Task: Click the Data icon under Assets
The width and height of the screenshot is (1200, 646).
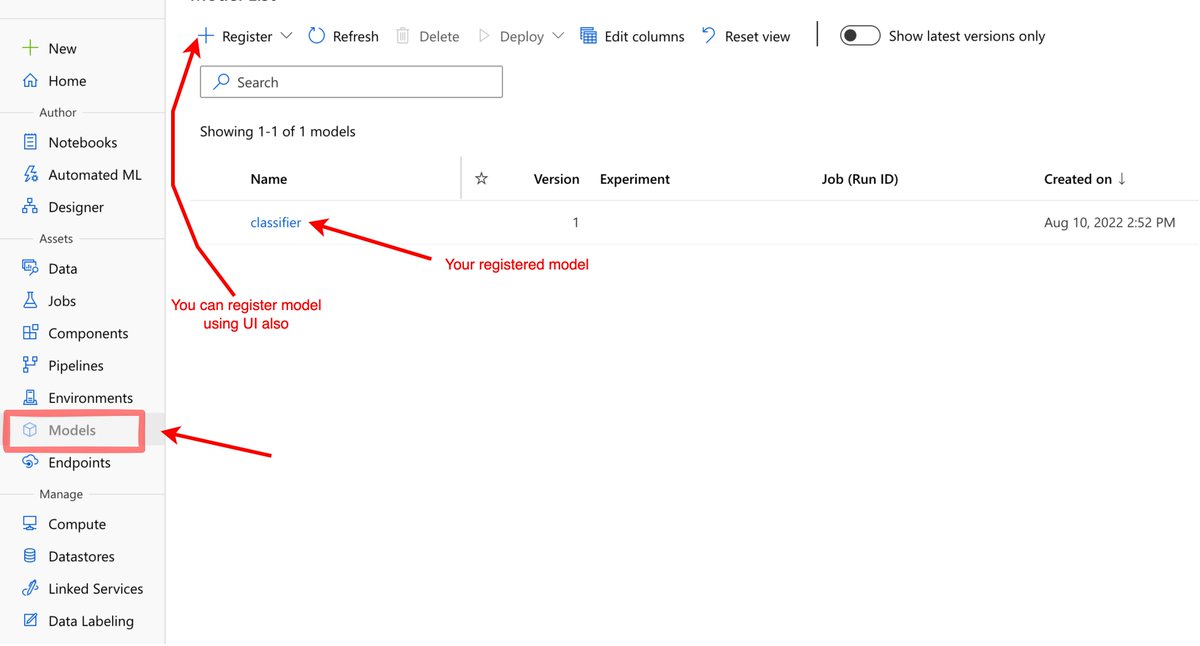Action: [30, 268]
